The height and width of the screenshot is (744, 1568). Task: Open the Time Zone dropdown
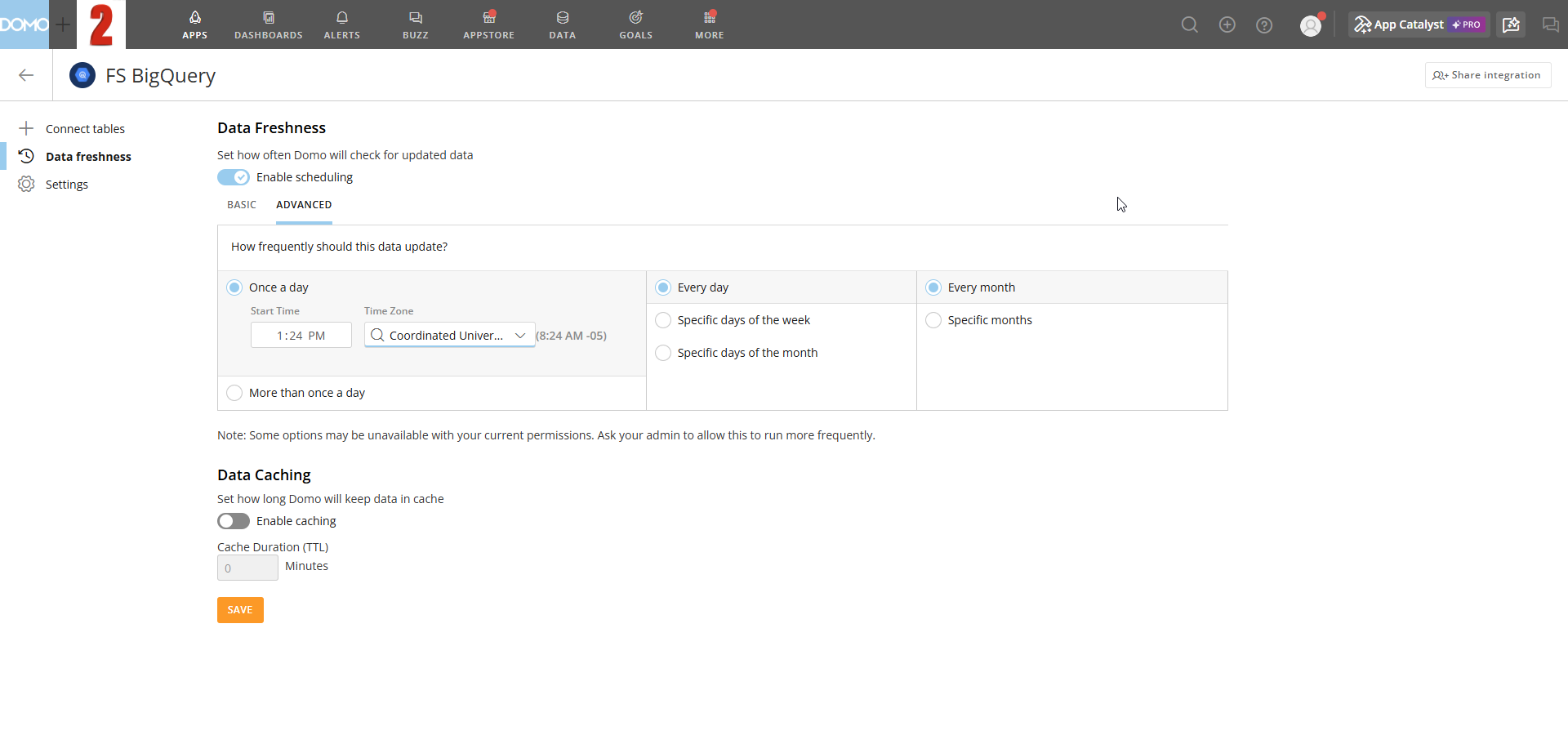450,335
